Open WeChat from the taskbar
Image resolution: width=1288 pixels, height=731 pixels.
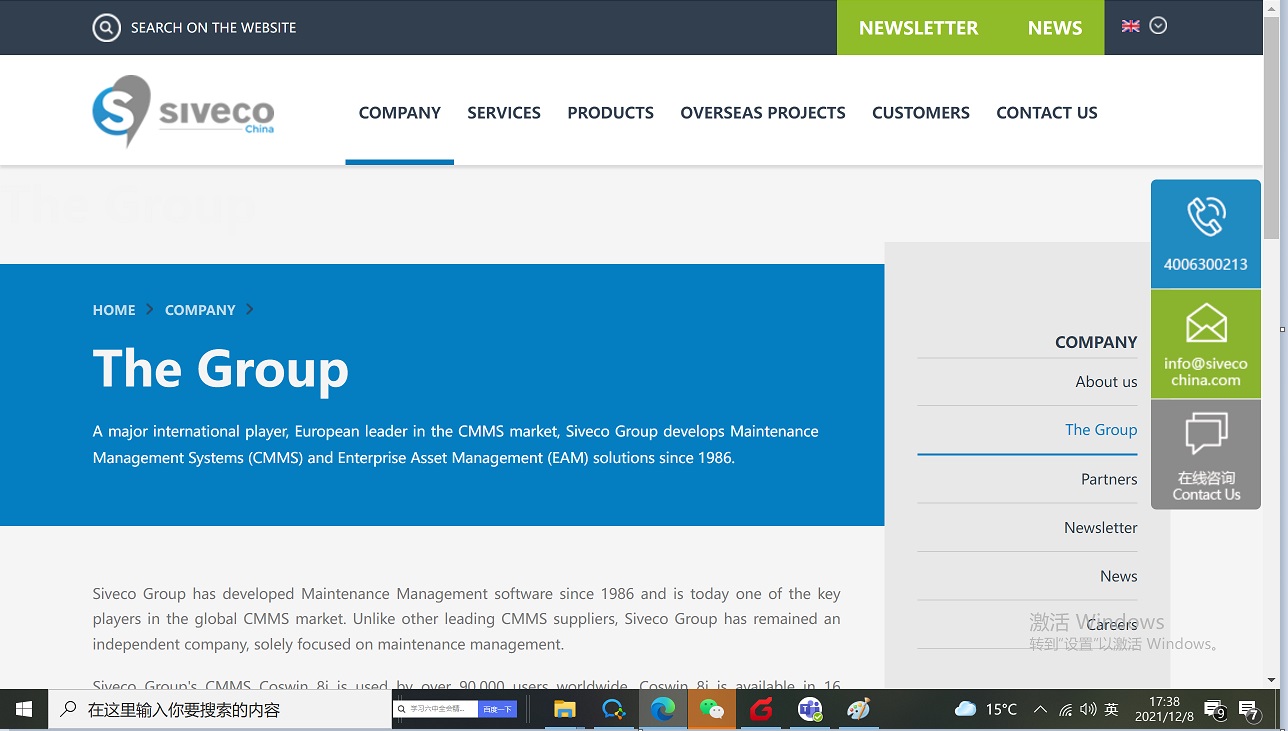711,710
